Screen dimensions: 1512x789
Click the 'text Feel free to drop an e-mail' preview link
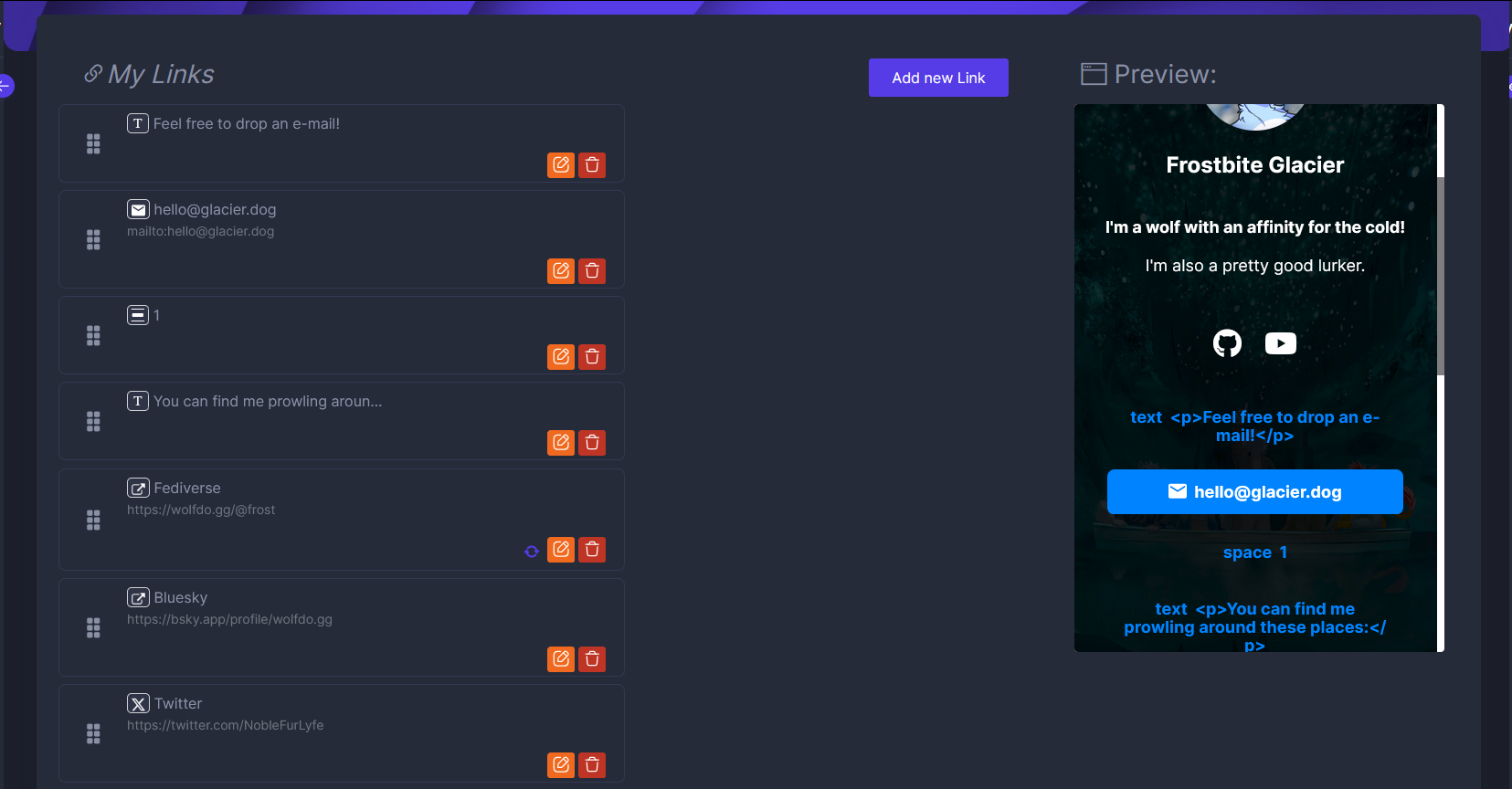pyautogui.click(x=1255, y=426)
